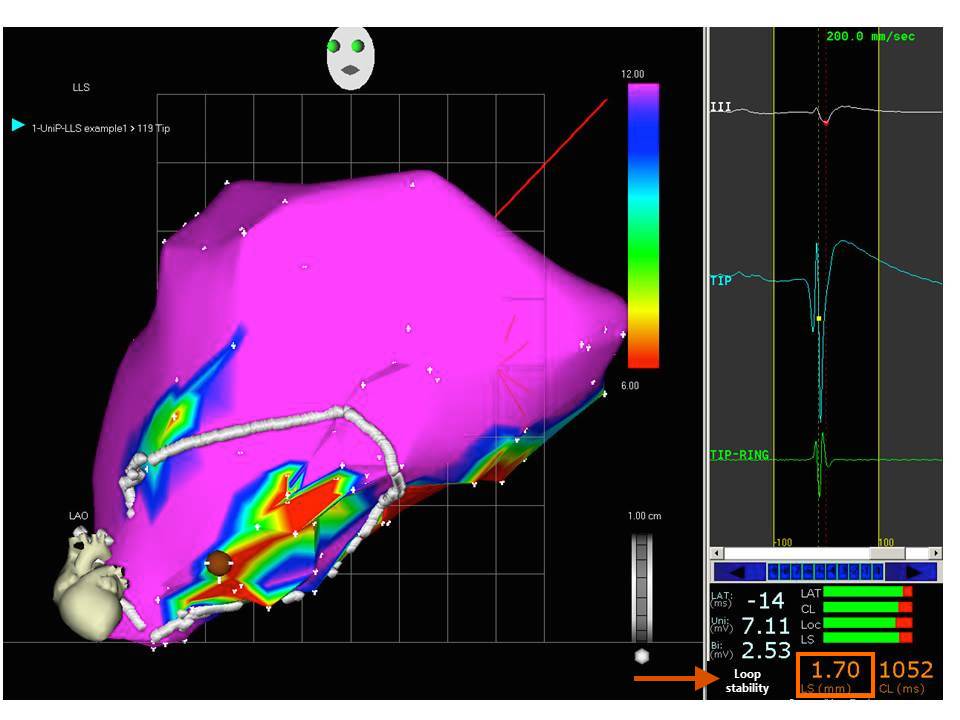The image size is (960, 720).
Task: Click the map name 1-UniP-LLS example1 > 119 Tip
Action: 101,129
